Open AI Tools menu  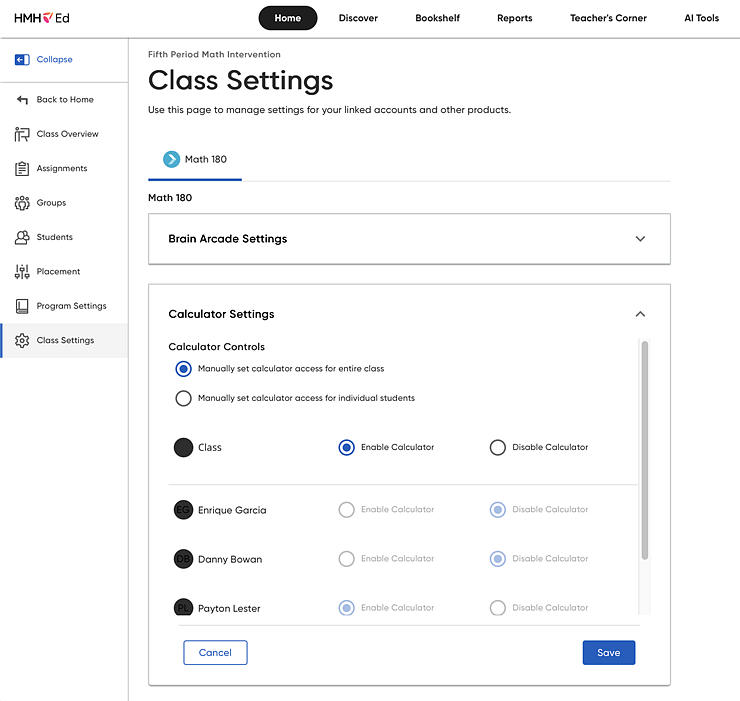click(701, 18)
